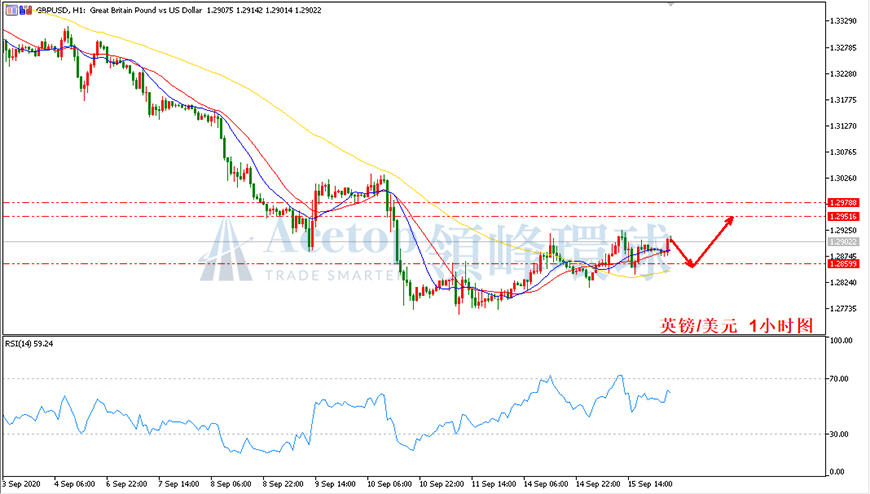The height and width of the screenshot is (494, 870).
Task: Open the one-click trading panel icon
Action: pos(11,10)
